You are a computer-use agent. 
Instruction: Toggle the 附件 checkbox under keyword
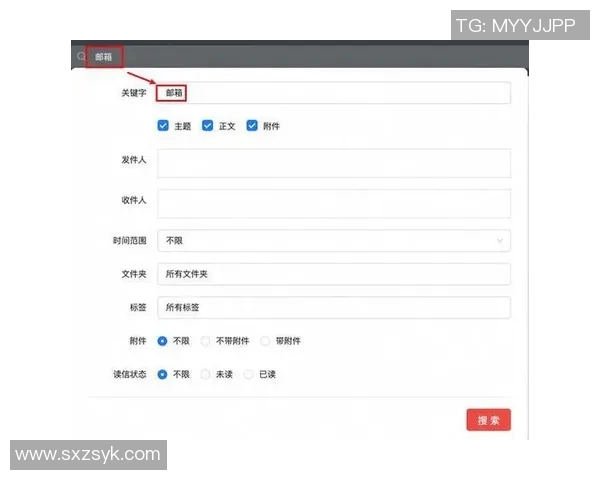pyautogui.click(x=252, y=126)
